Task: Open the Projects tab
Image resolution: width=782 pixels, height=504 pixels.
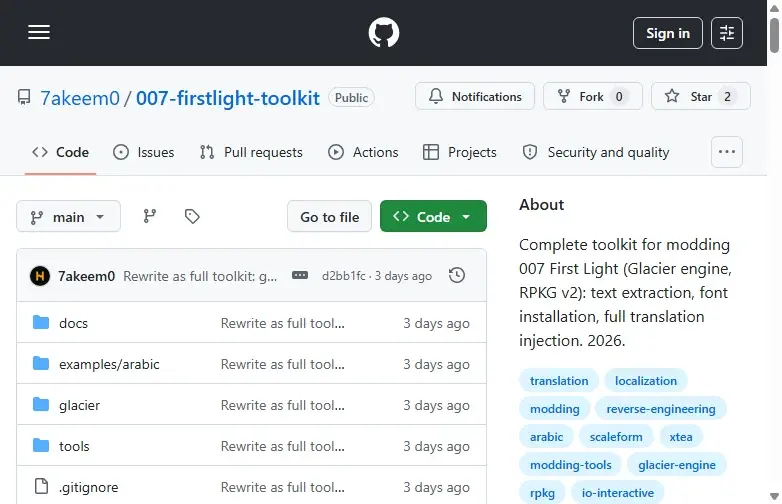Action: tap(459, 152)
